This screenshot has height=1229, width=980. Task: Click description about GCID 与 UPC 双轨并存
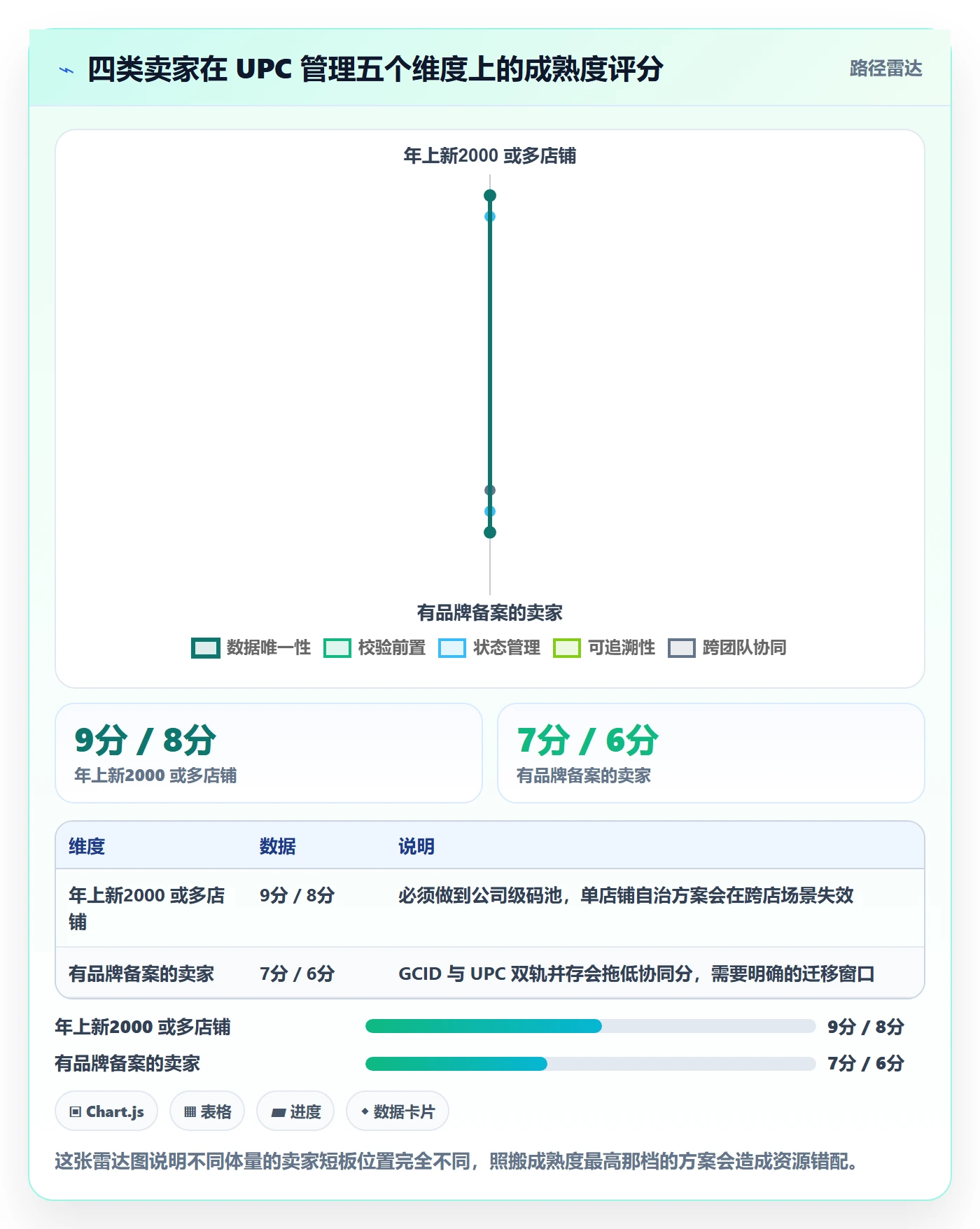[x=636, y=974]
